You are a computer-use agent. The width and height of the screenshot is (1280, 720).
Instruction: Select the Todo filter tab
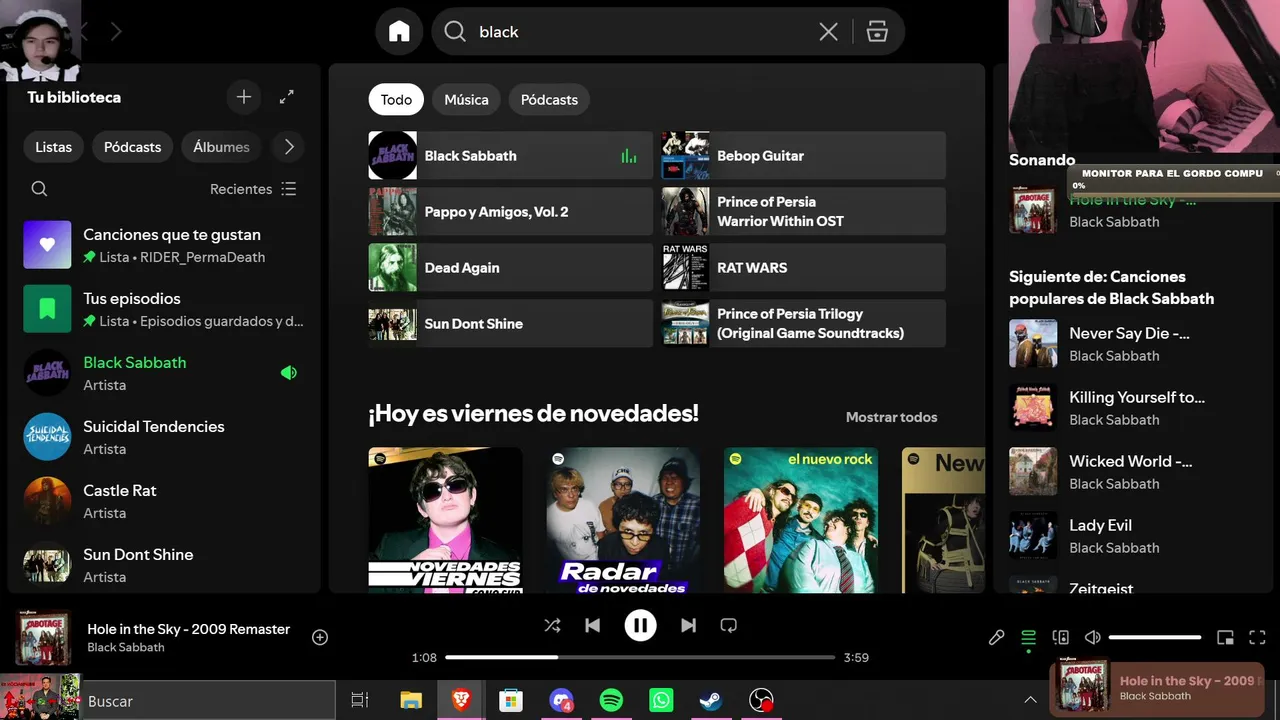point(396,100)
